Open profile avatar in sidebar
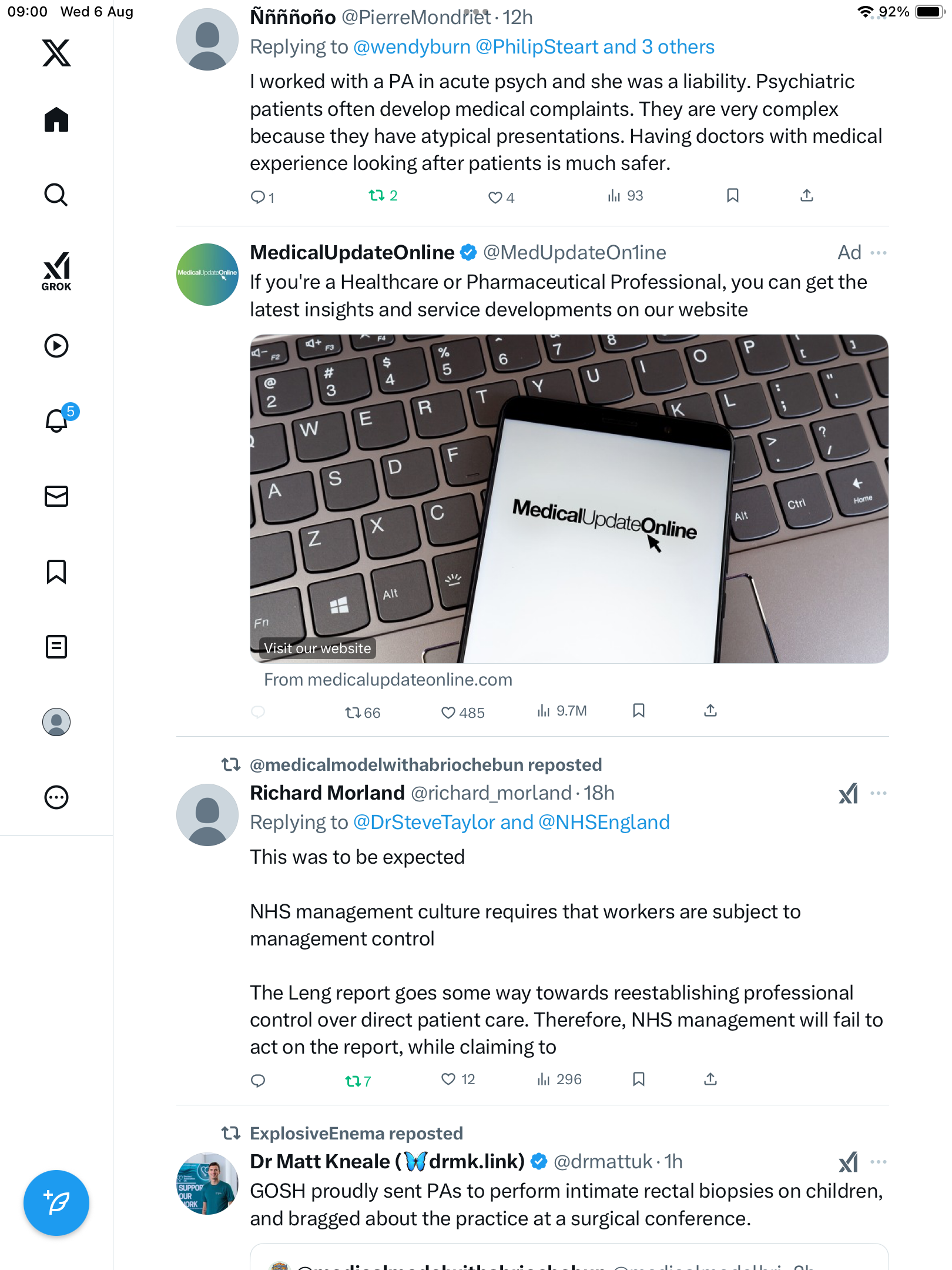Screen dimensions: 952x1270 click(x=56, y=722)
